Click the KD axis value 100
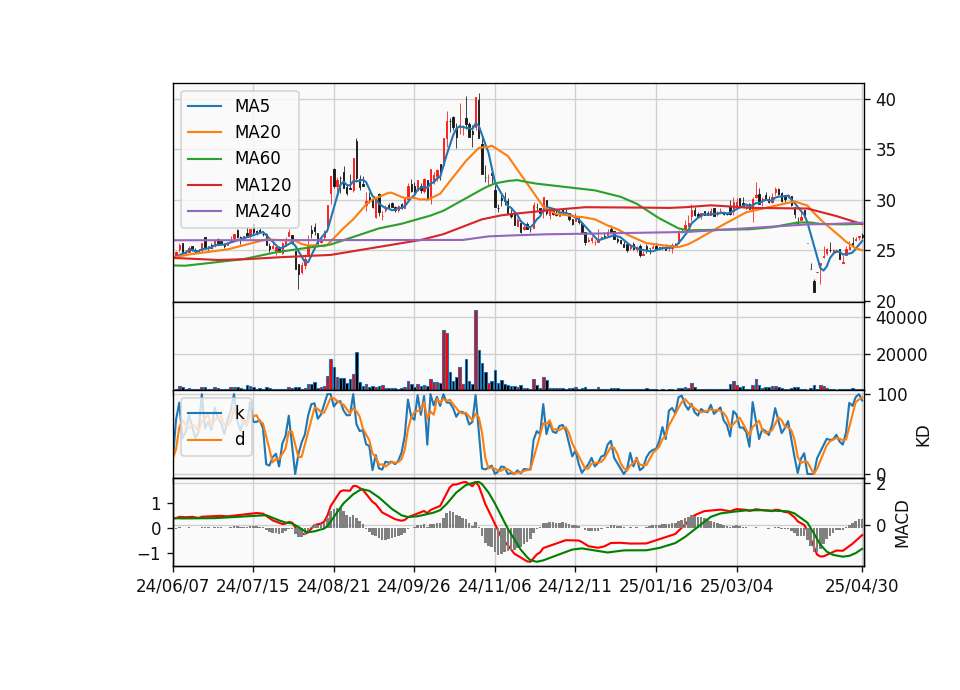 click(x=891, y=396)
